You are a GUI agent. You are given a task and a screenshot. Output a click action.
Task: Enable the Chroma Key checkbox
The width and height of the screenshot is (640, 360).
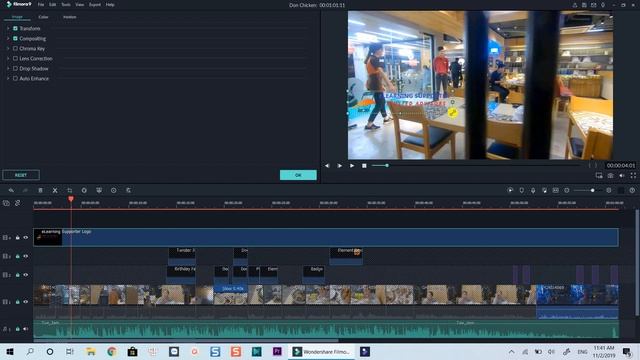coord(15,49)
